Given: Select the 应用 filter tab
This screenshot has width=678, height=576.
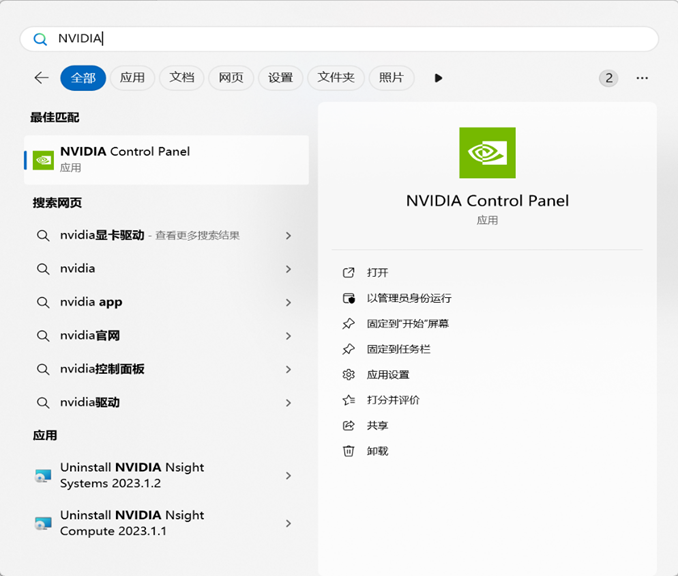Looking at the screenshot, I should pos(132,78).
